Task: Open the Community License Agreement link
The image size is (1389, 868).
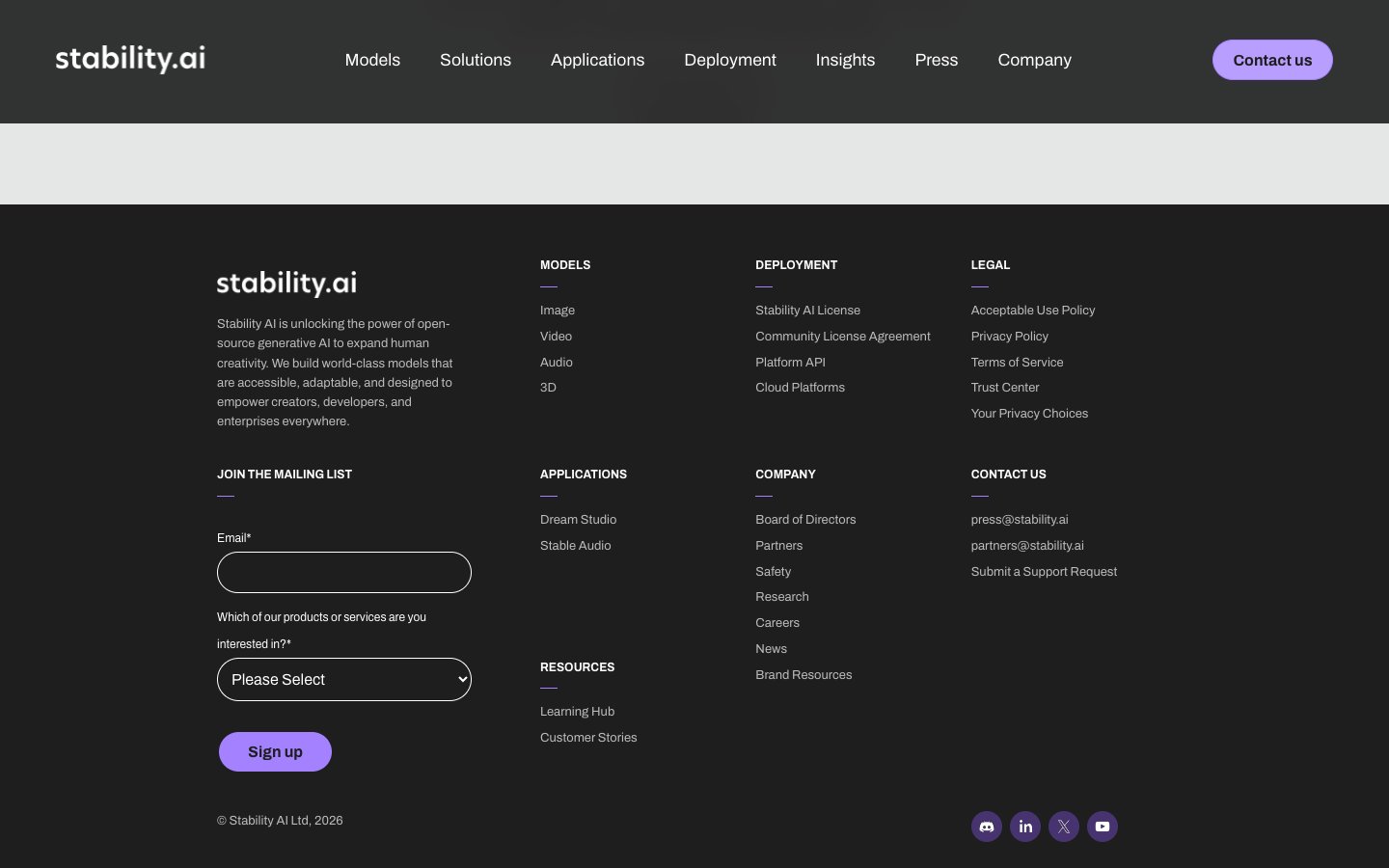Action: 842,337
